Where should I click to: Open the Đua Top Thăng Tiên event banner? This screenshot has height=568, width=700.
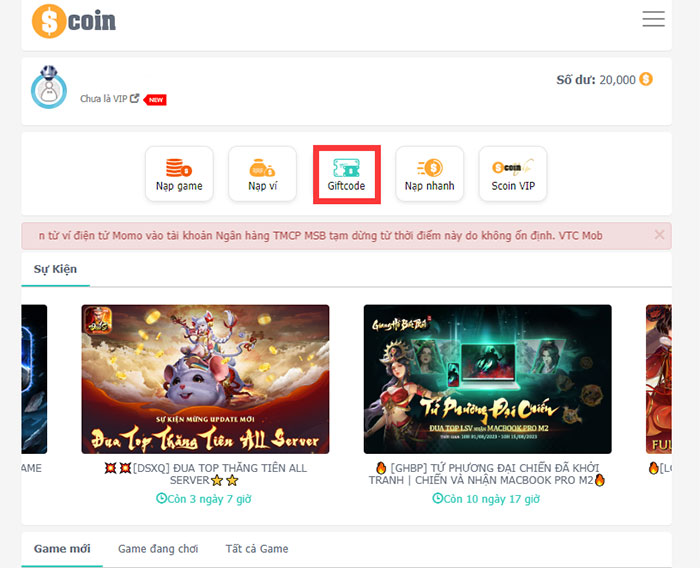point(205,379)
